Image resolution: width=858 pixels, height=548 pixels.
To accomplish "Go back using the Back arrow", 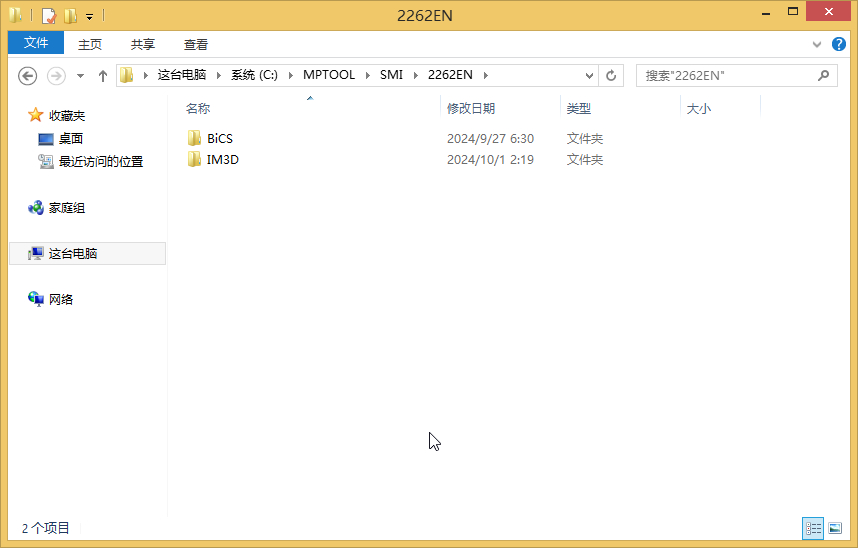I will point(28,76).
